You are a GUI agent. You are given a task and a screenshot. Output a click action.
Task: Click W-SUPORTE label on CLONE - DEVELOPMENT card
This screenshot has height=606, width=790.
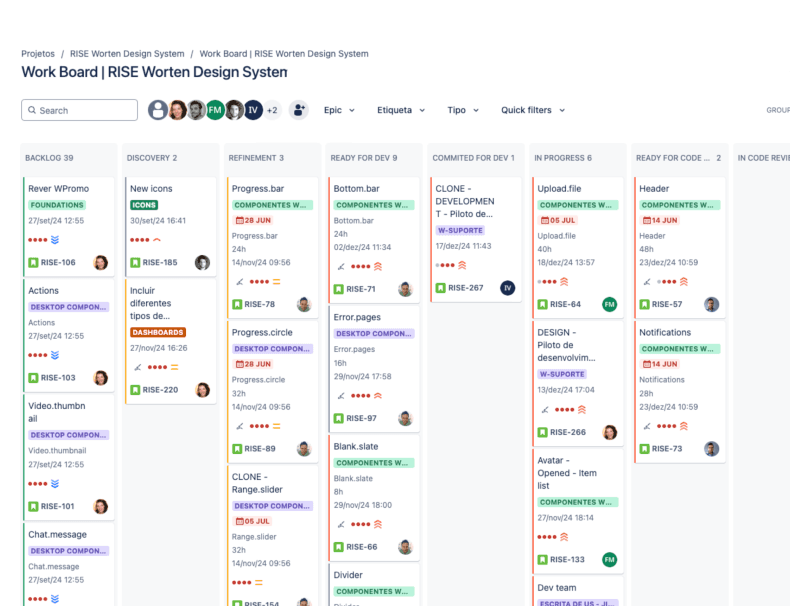(460, 230)
